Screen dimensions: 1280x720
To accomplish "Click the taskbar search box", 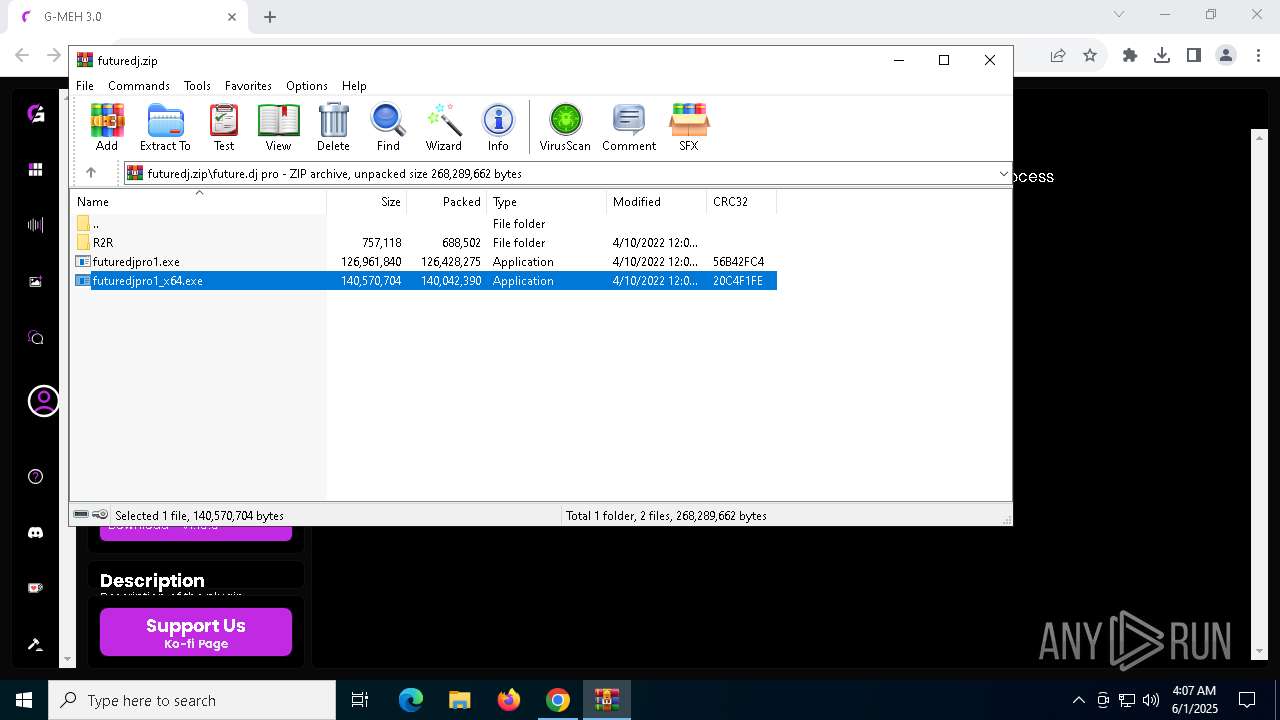I will tap(192, 700).
